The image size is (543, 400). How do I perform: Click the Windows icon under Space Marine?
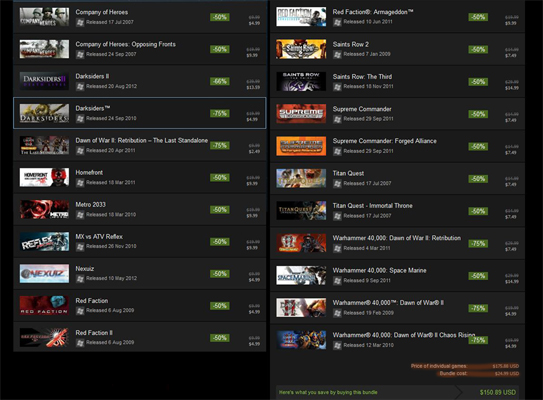click(337, 281)
